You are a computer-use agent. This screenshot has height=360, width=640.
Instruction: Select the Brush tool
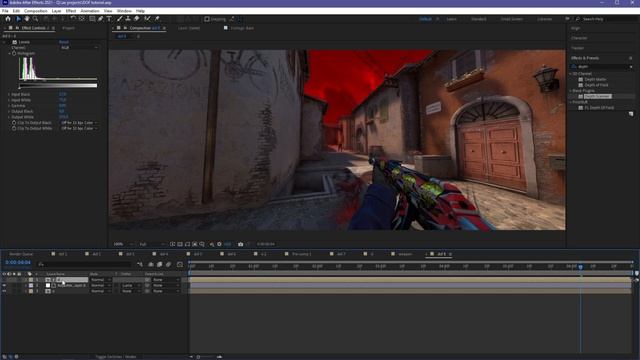click(x=120, y=19)
